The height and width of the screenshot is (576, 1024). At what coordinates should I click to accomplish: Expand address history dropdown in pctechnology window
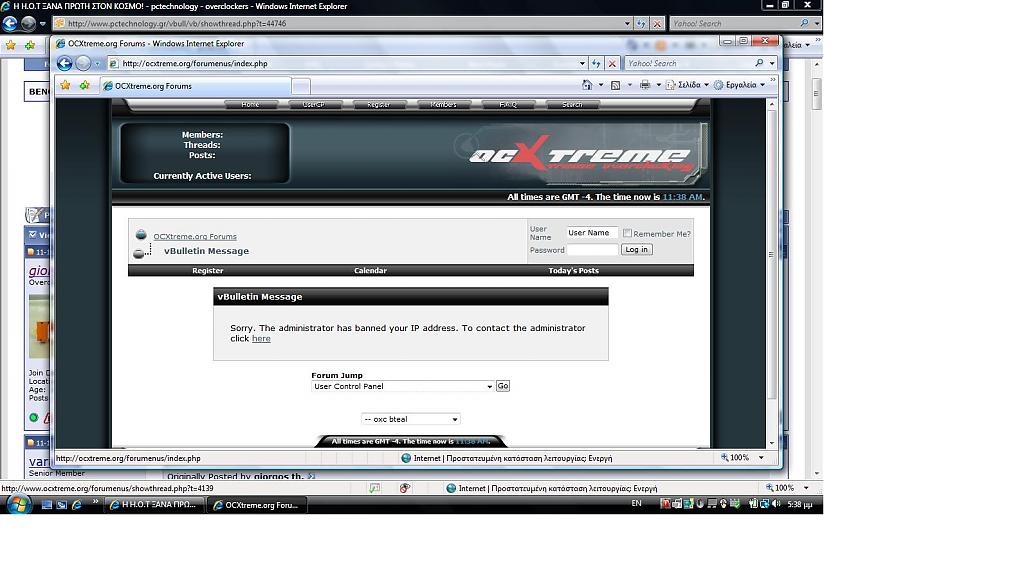click(627, 24)
